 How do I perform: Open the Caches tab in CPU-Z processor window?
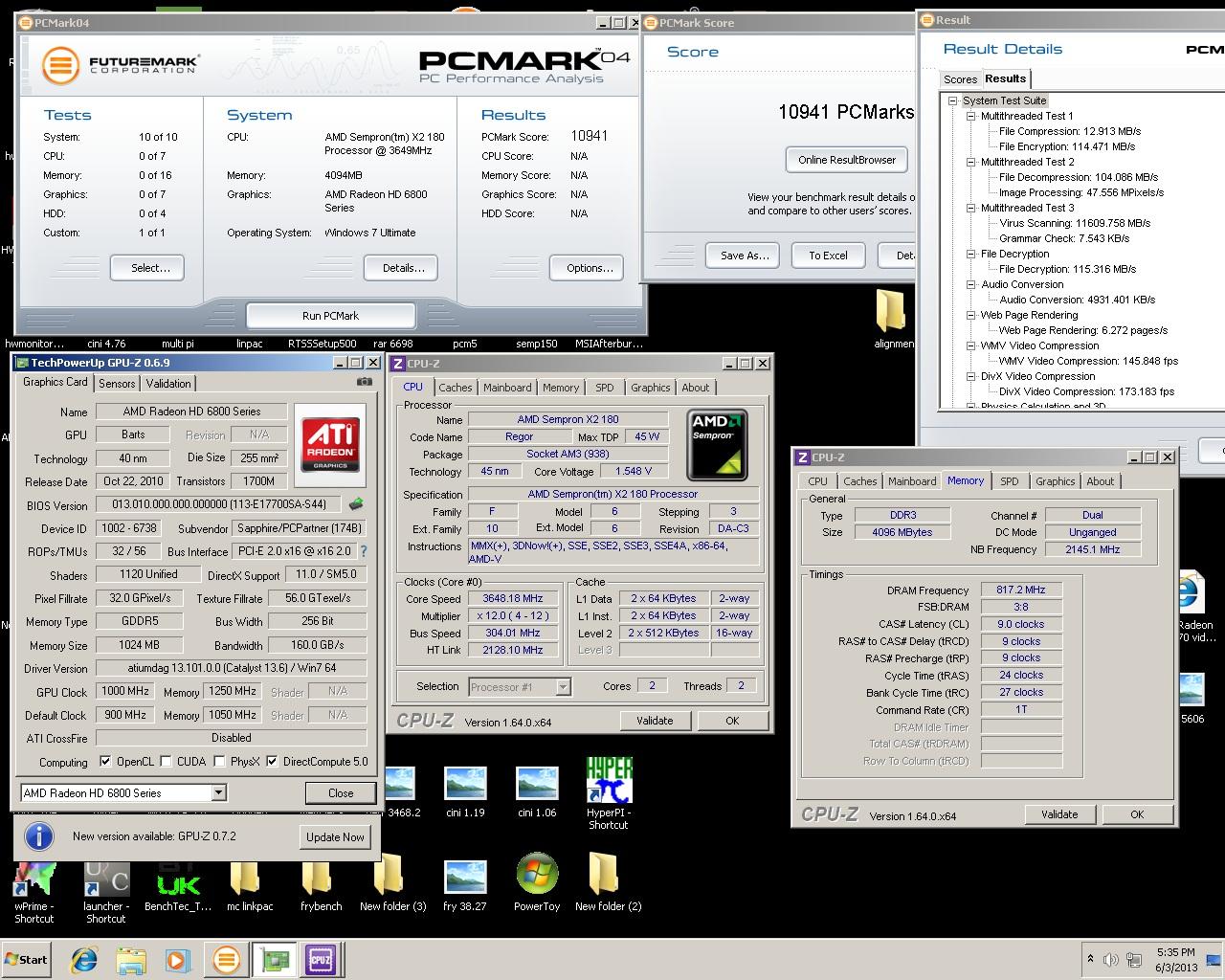456,388
